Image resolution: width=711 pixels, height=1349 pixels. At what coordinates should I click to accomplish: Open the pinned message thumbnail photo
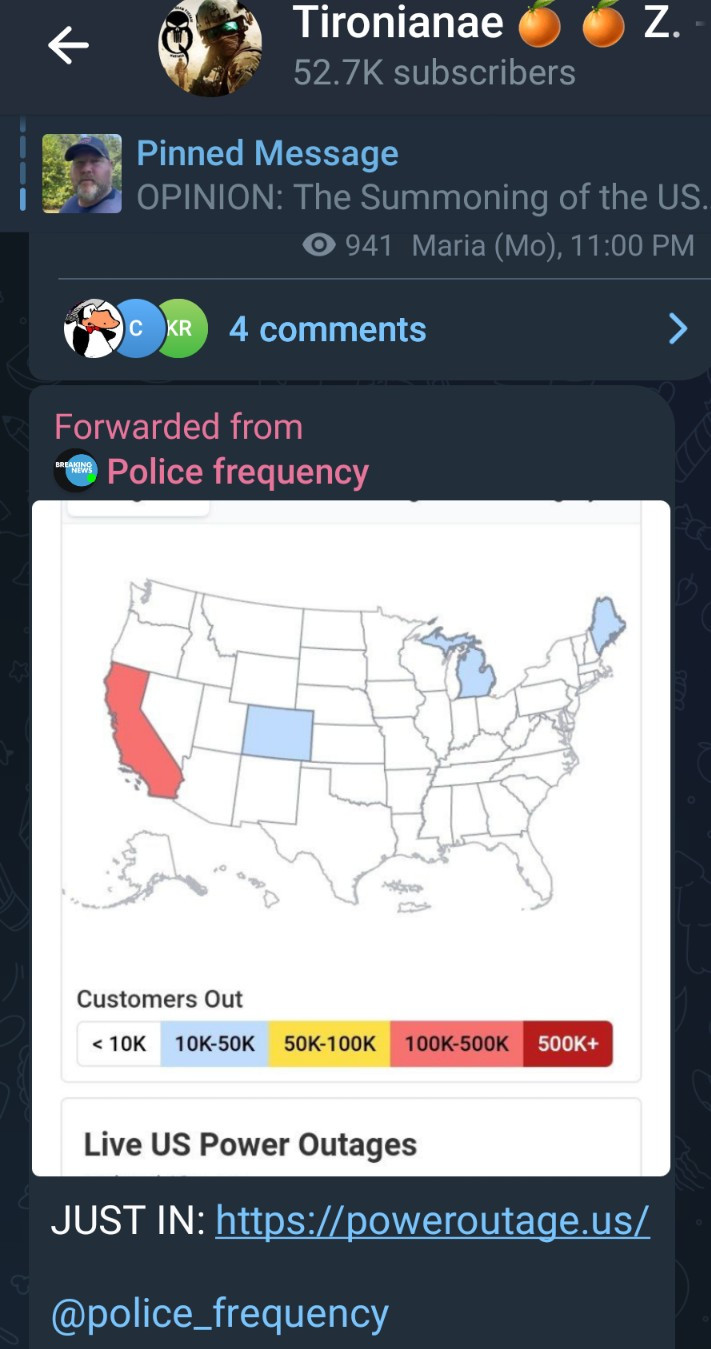tap(82, 174)
